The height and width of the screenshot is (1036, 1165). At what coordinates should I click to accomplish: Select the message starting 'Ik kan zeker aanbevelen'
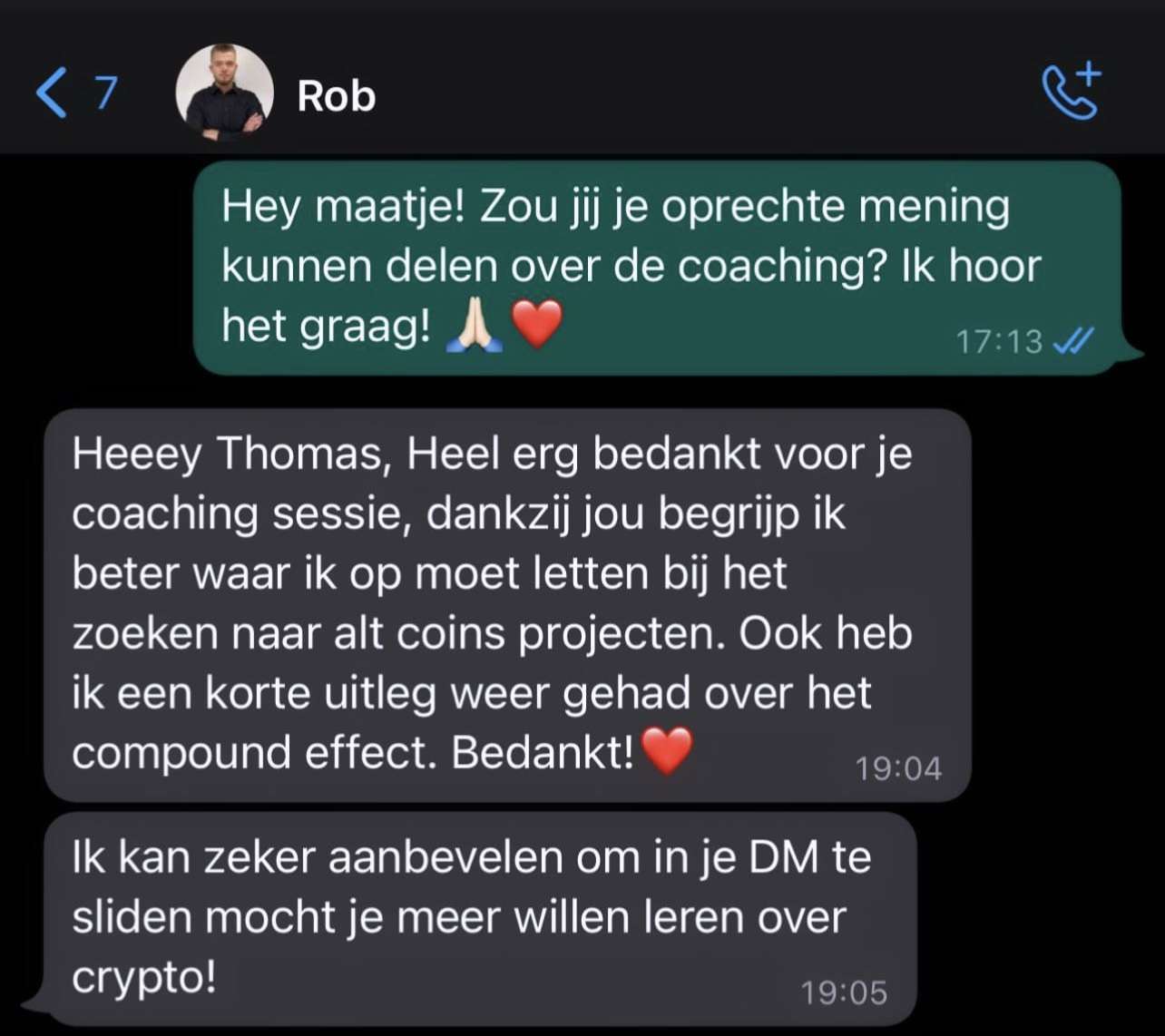click(480, 920)
